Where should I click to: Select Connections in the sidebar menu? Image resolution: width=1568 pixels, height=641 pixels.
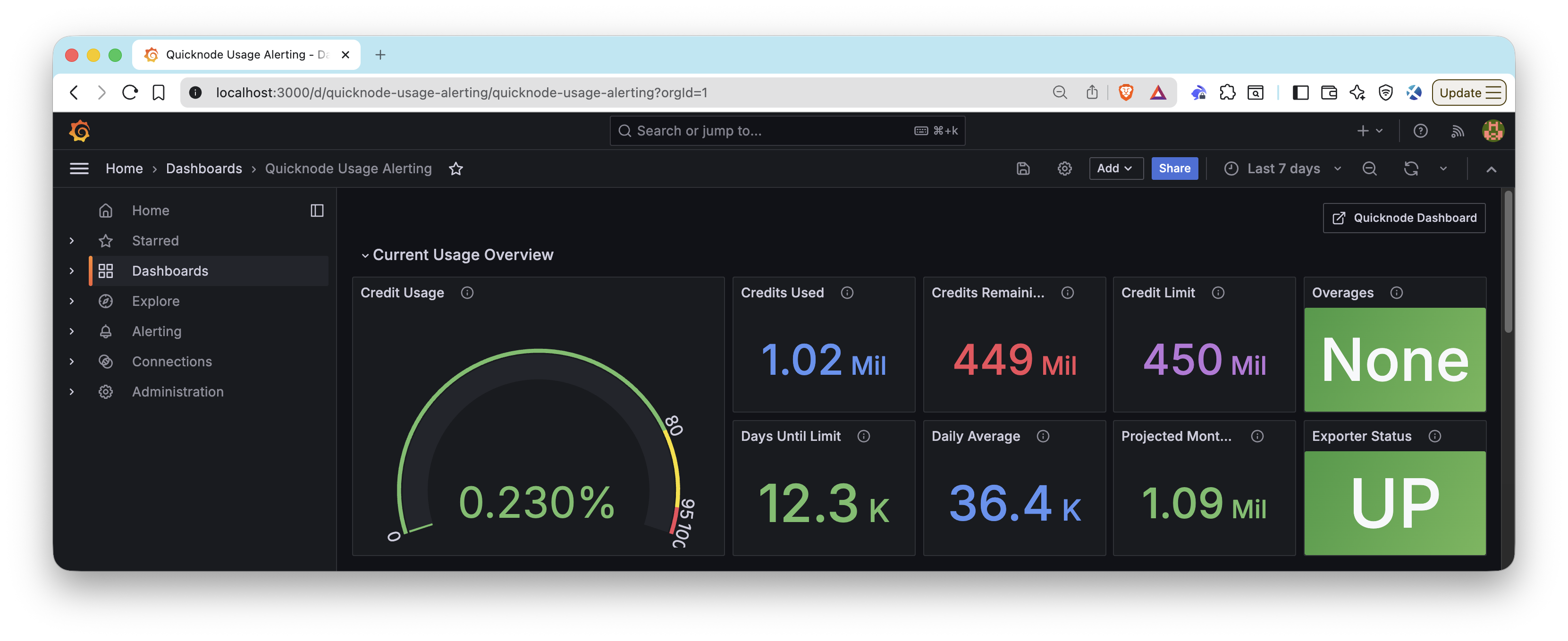(x=172, y=361)
